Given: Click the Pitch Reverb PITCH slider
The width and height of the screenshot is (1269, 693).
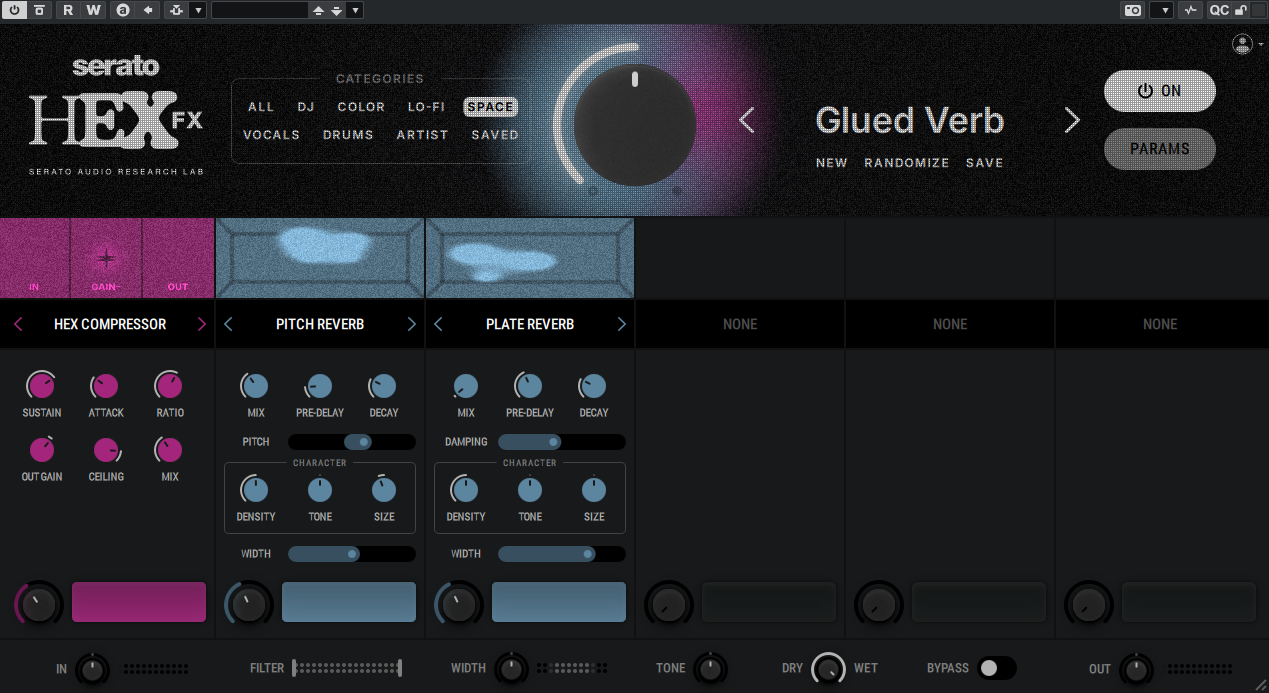Looking at the screenshot, I should (x=352, y=442).
